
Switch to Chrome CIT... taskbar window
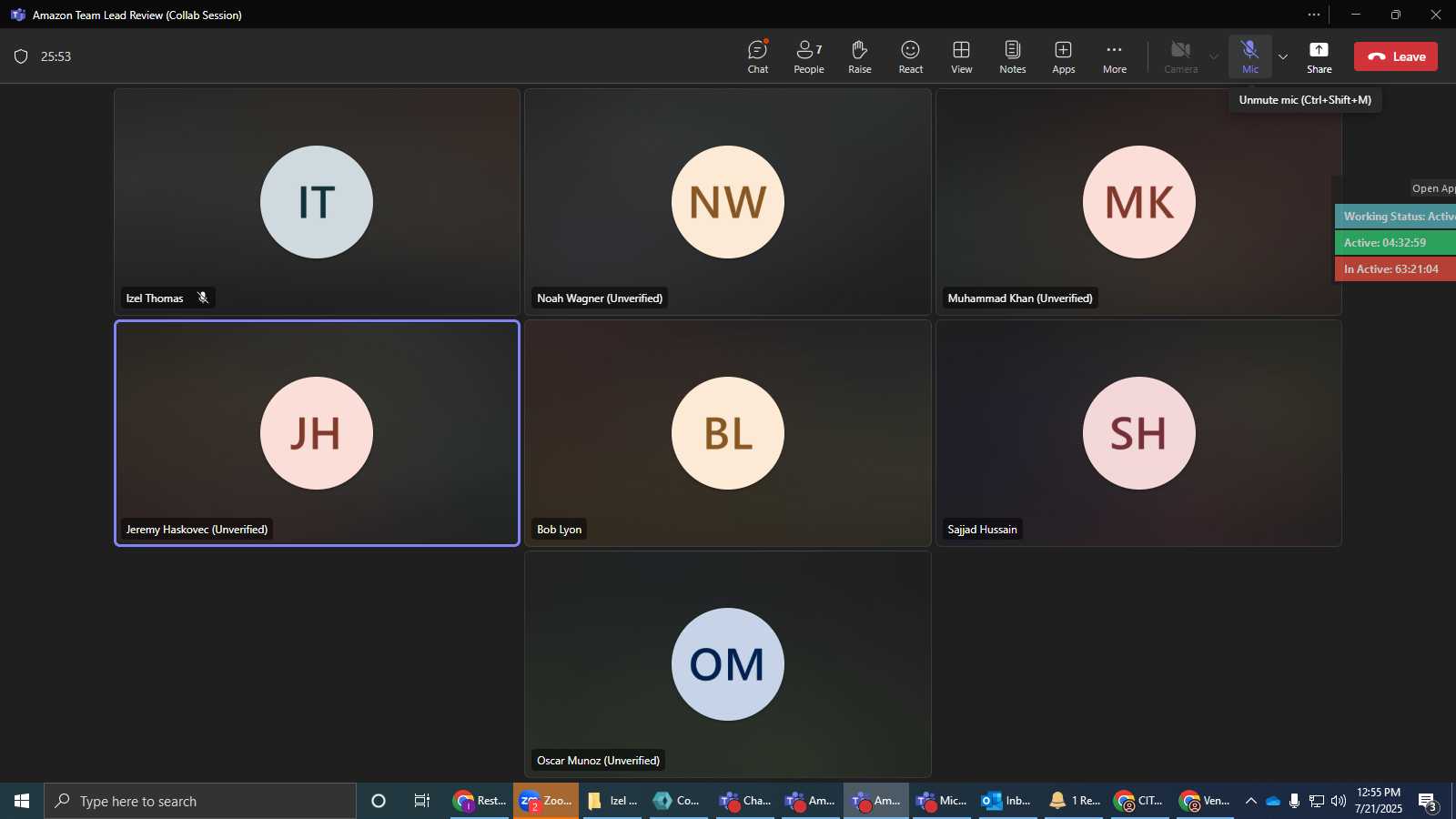(x=1139, y=801)
